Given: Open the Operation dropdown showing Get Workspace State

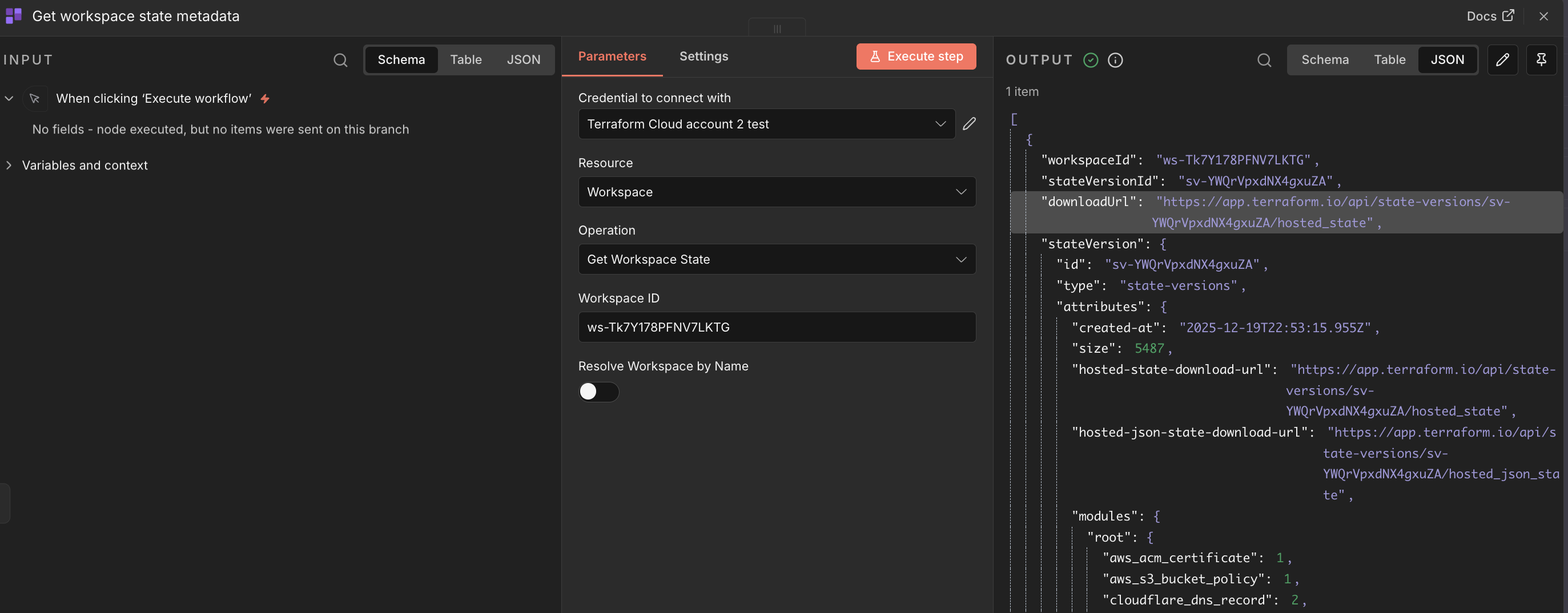Looking at the screenshot, I should click(777, 259).
